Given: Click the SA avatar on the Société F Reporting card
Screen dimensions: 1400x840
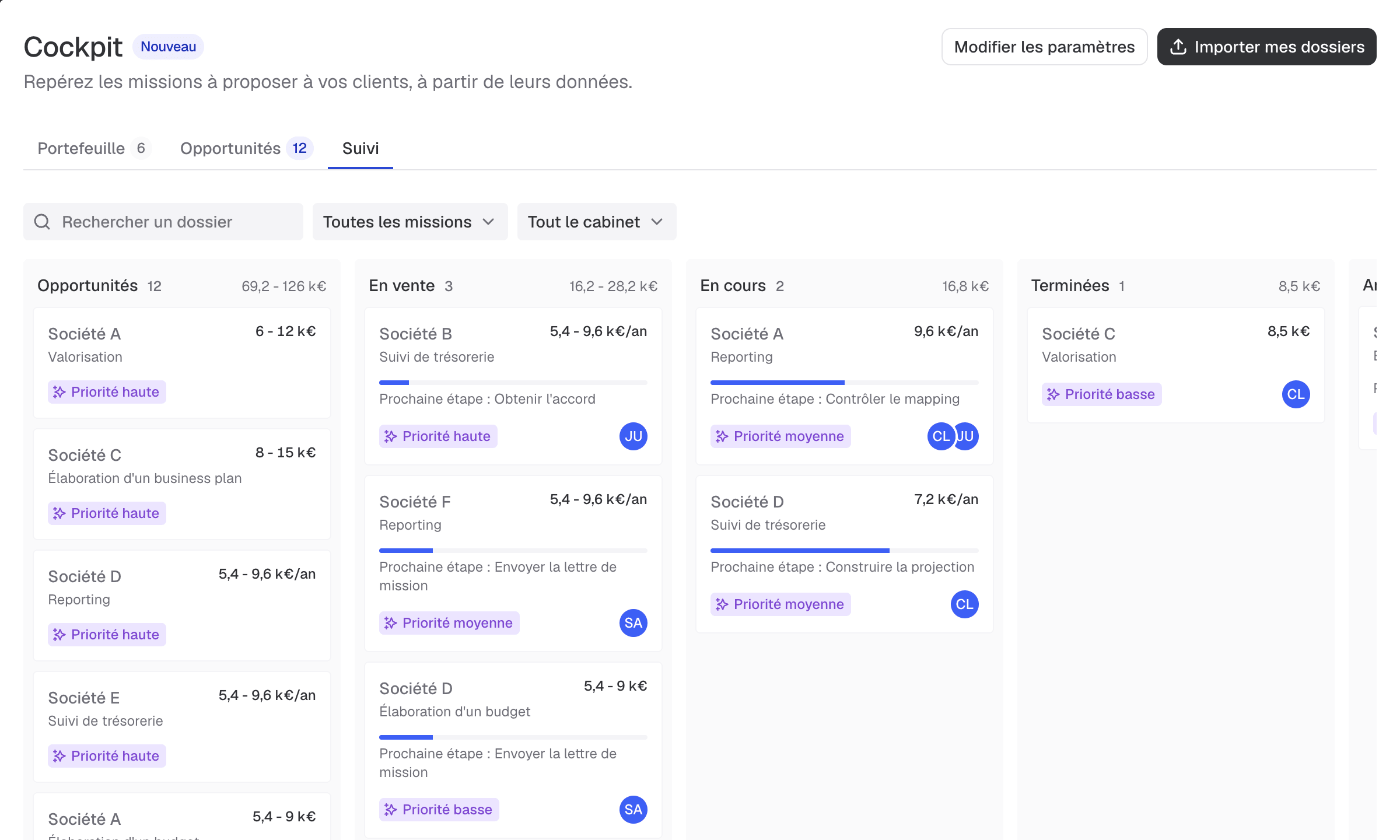Looking at the screenshot, I should coord(633,623).
